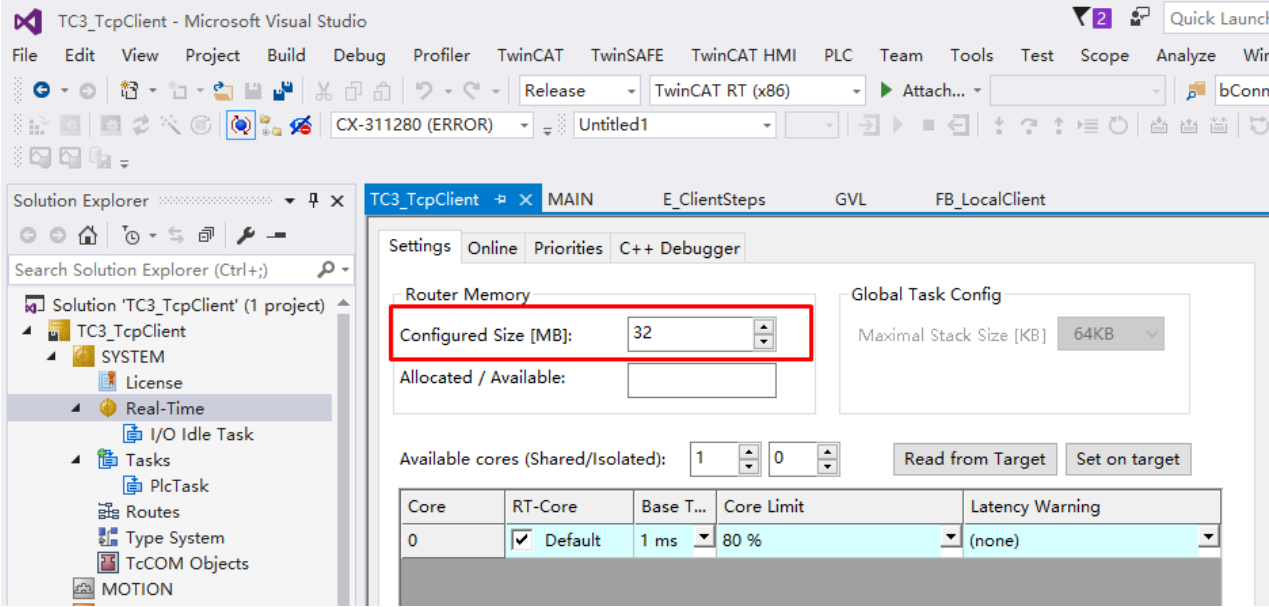Click the green Attach play icon
Viewport: 1269px width, 607px height.
point(886,91)
